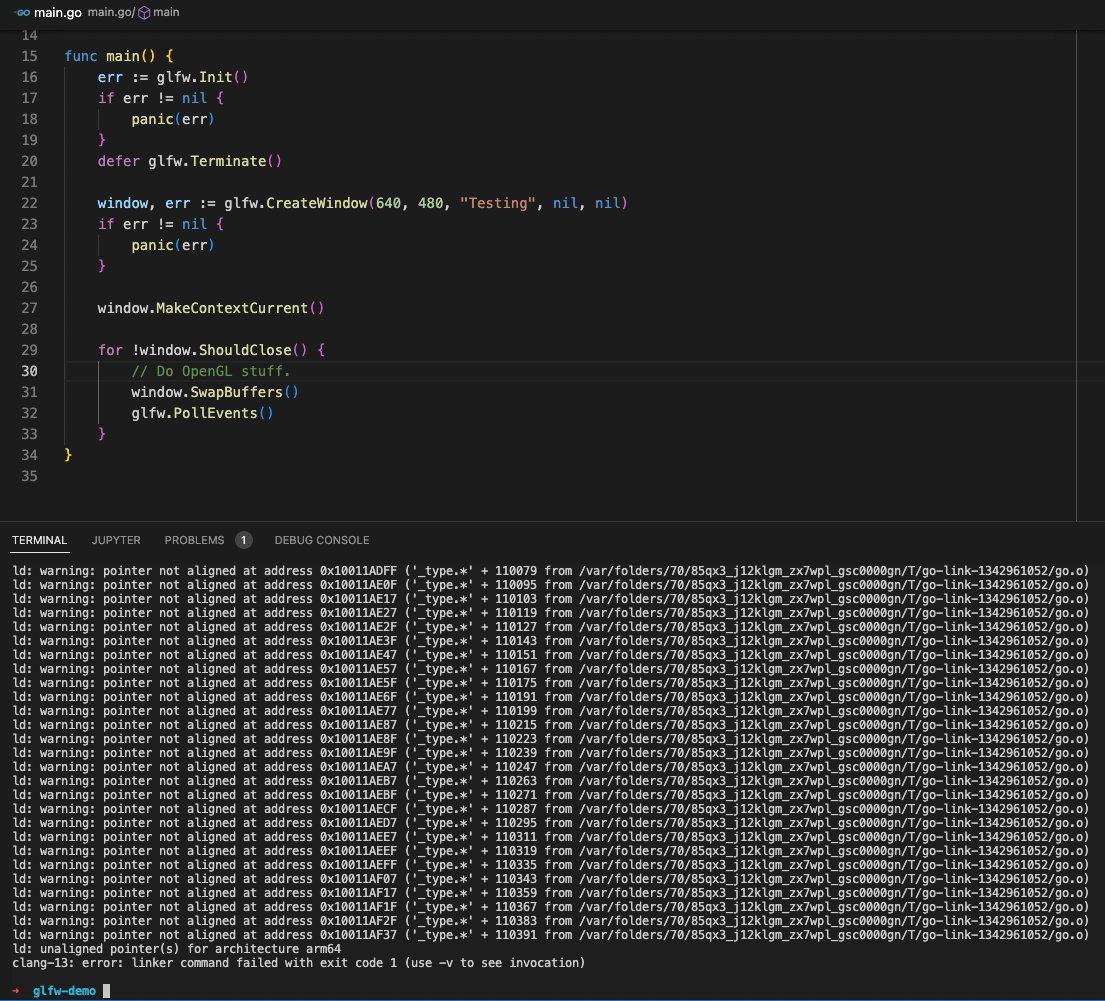Screen dimensions: 1105x1001
Task: Click on 'func main() {' declaration
Action: coord(119,56)
